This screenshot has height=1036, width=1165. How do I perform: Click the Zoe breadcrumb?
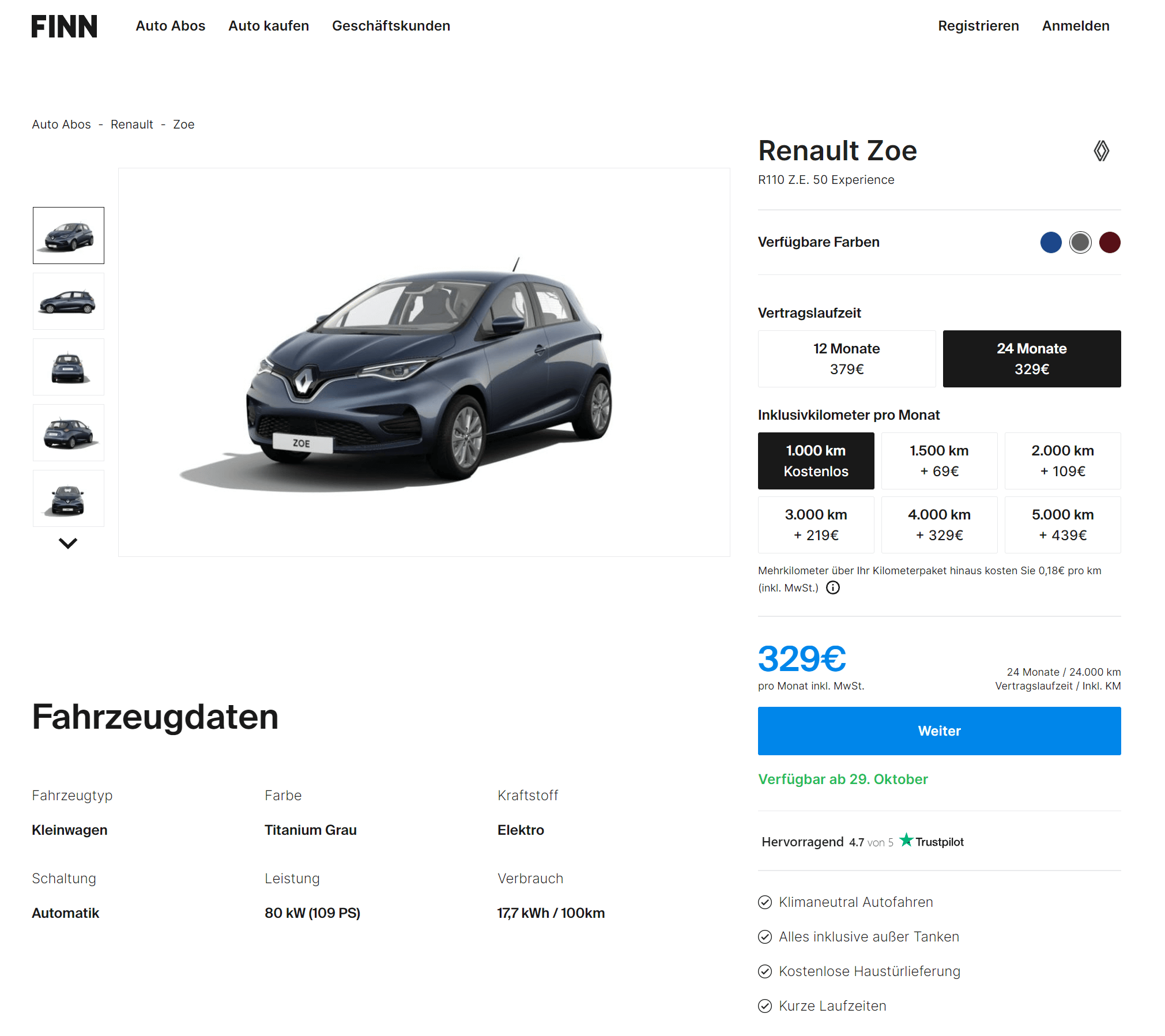(184, 125)
